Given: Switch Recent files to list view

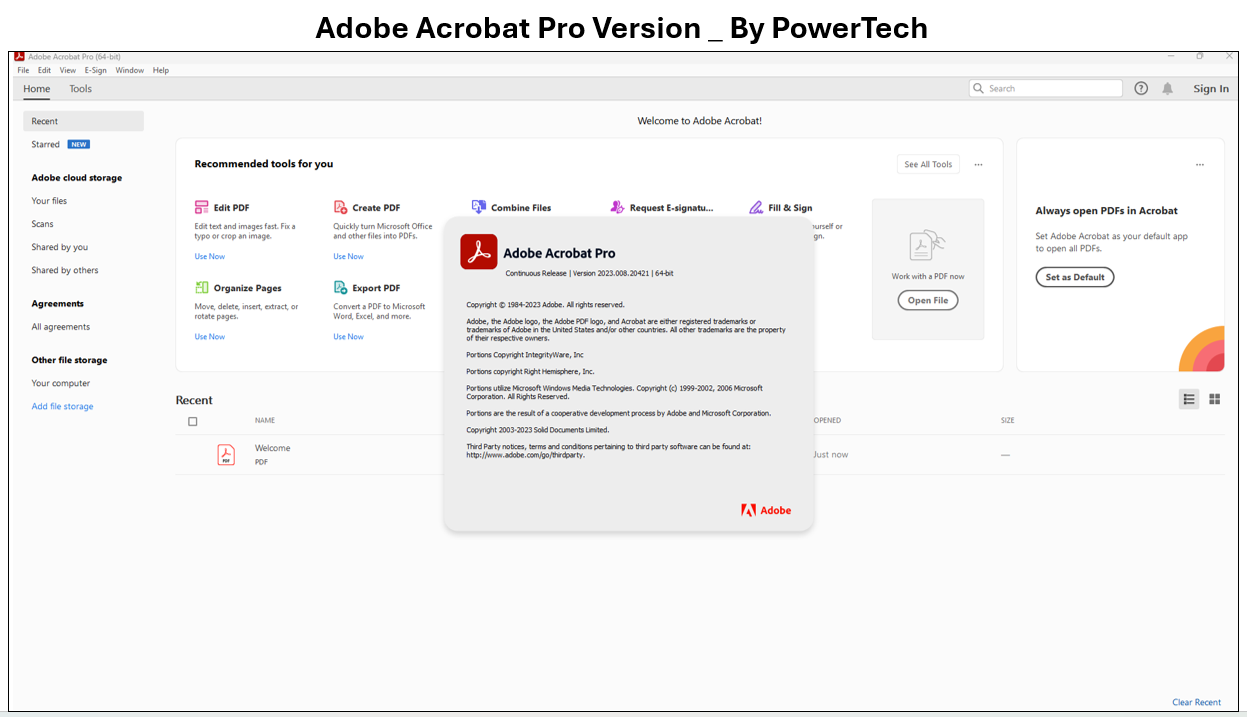Looking at the screenshot, I should tap(1189, 399).
